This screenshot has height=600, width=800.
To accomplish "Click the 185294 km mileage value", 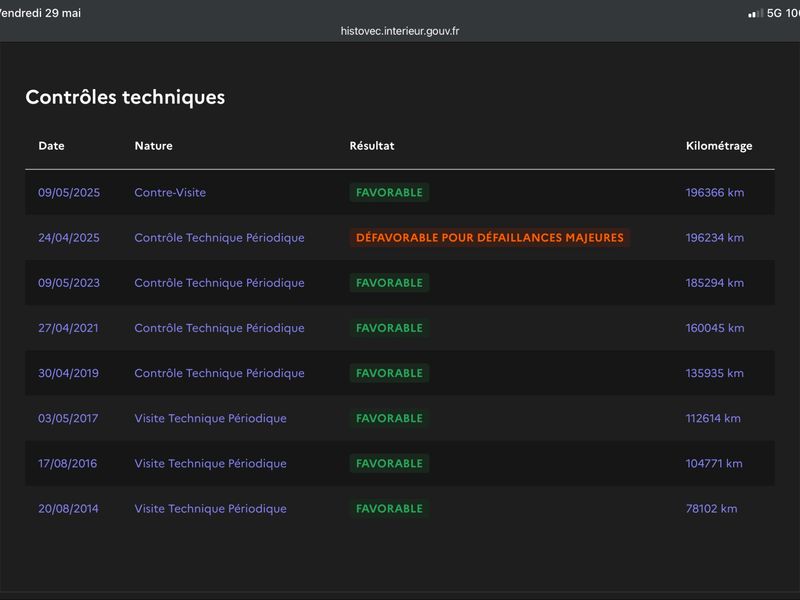I will coord(715,283).
